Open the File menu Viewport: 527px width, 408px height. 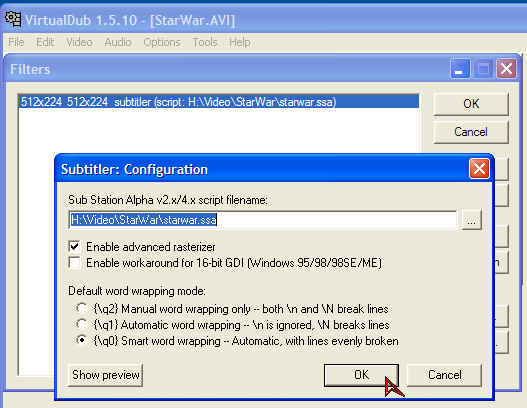[16, 42]
